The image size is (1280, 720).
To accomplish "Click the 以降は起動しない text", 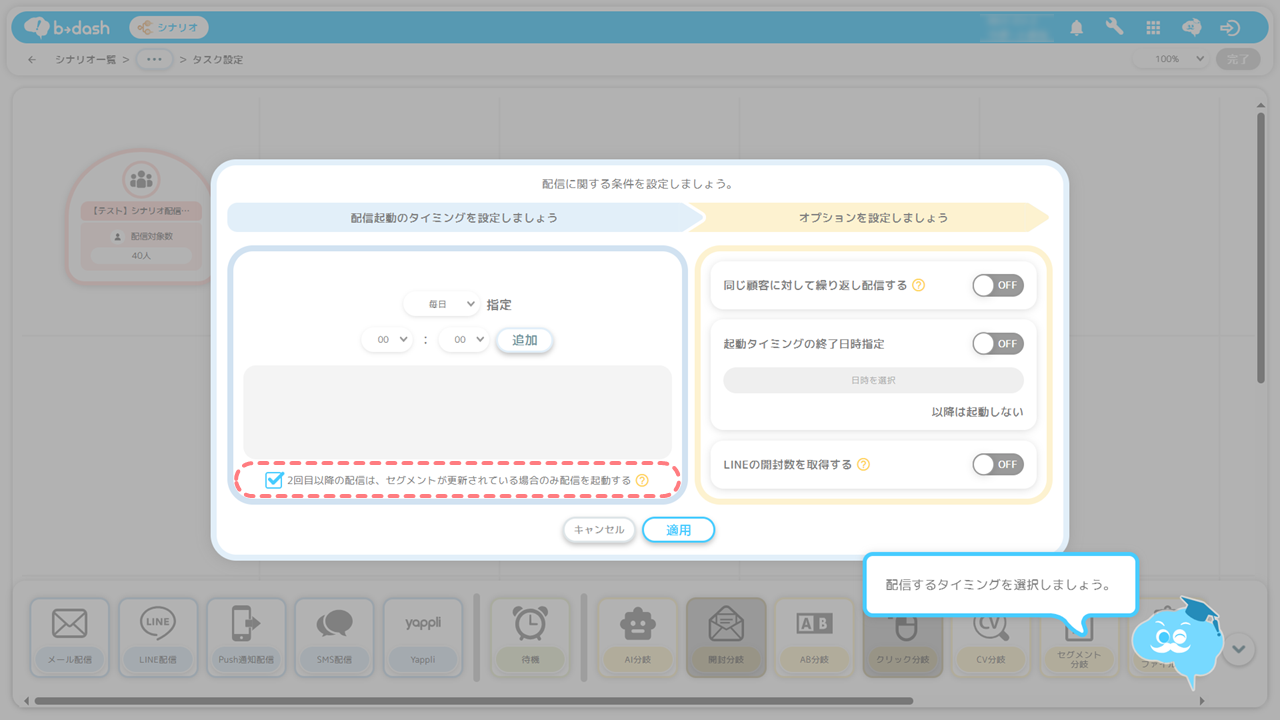I will point(977,412).
